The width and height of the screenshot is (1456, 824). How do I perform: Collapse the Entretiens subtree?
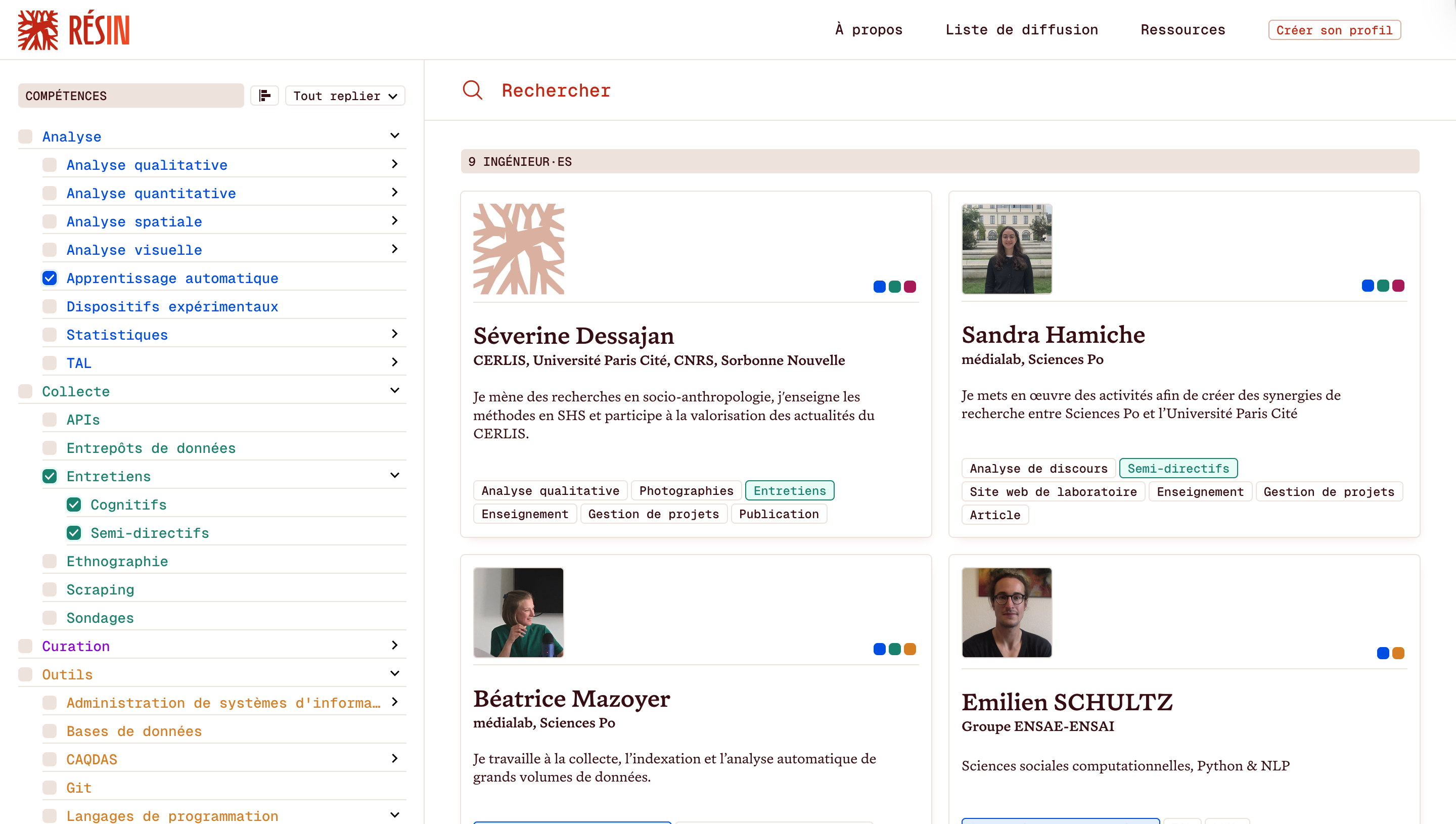point(394,475)
